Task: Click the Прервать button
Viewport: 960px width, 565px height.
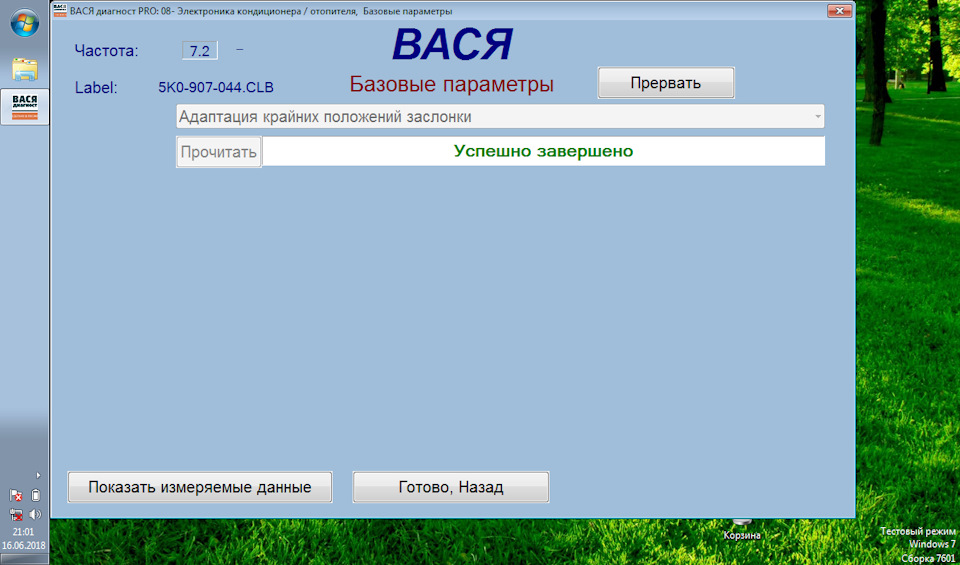Action: click(x=666, y=83)
